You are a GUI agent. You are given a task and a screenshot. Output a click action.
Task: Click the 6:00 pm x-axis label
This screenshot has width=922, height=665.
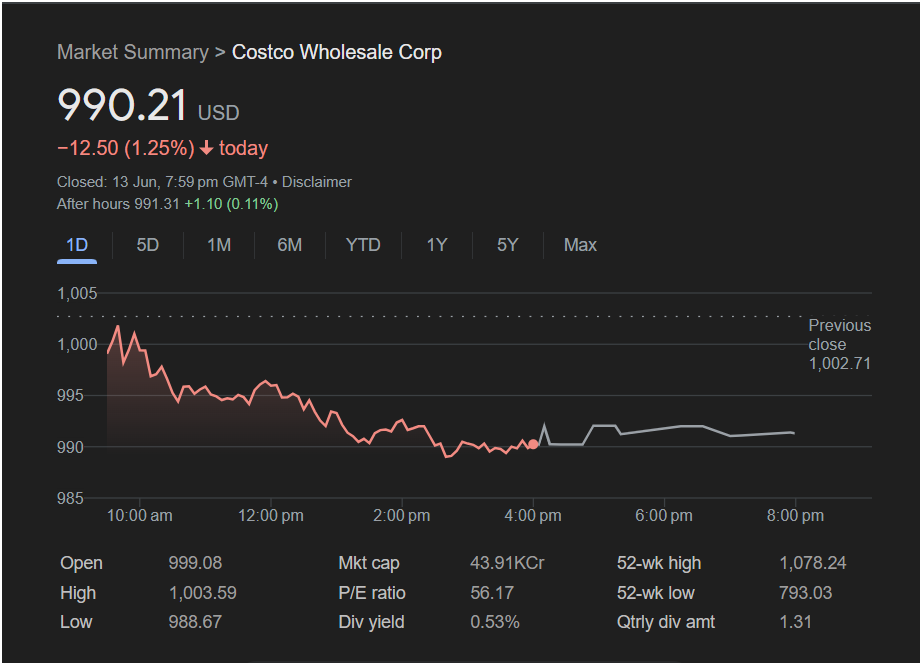point(664,516)
